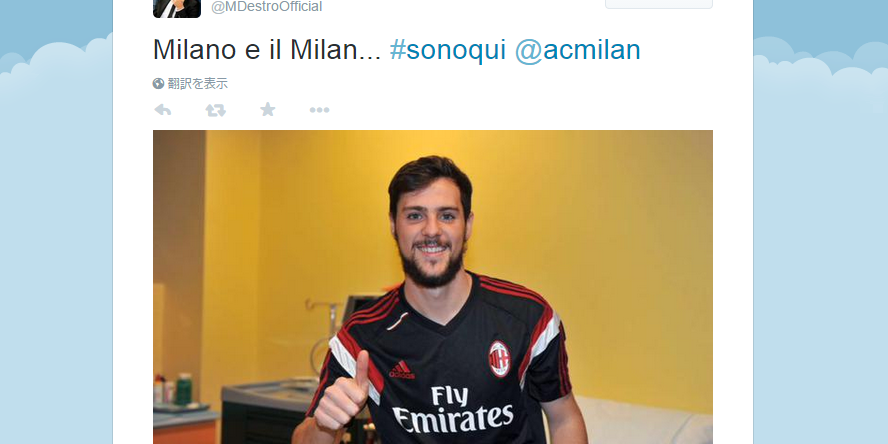This screenshot has width=888, height=444.
Task: Click the tweet text Milano e il Milan
Action: (x=267, y=50)
